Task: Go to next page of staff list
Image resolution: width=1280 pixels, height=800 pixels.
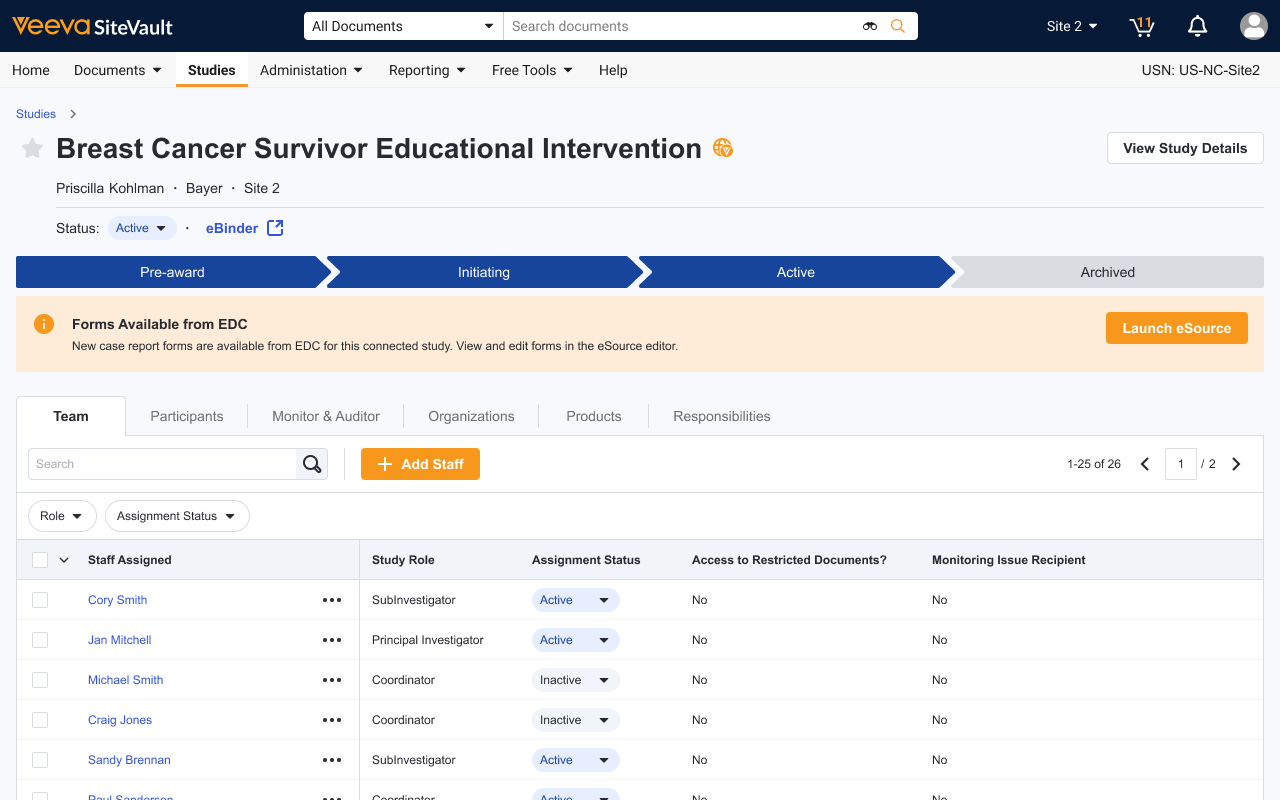Action: [1236, 464]
